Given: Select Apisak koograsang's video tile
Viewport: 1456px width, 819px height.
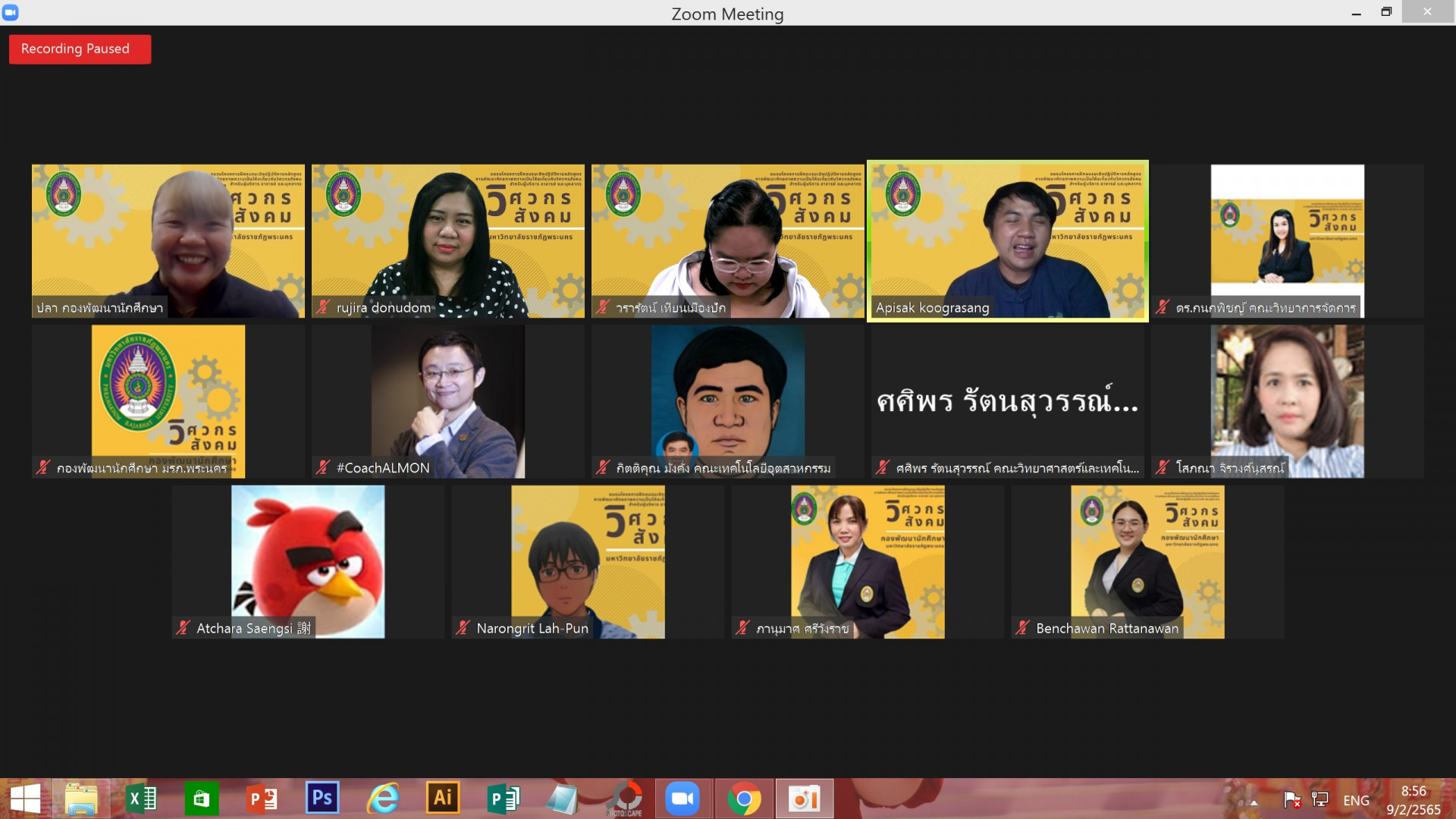Looking at the screenshot, I should click(x=1007, y=240).
